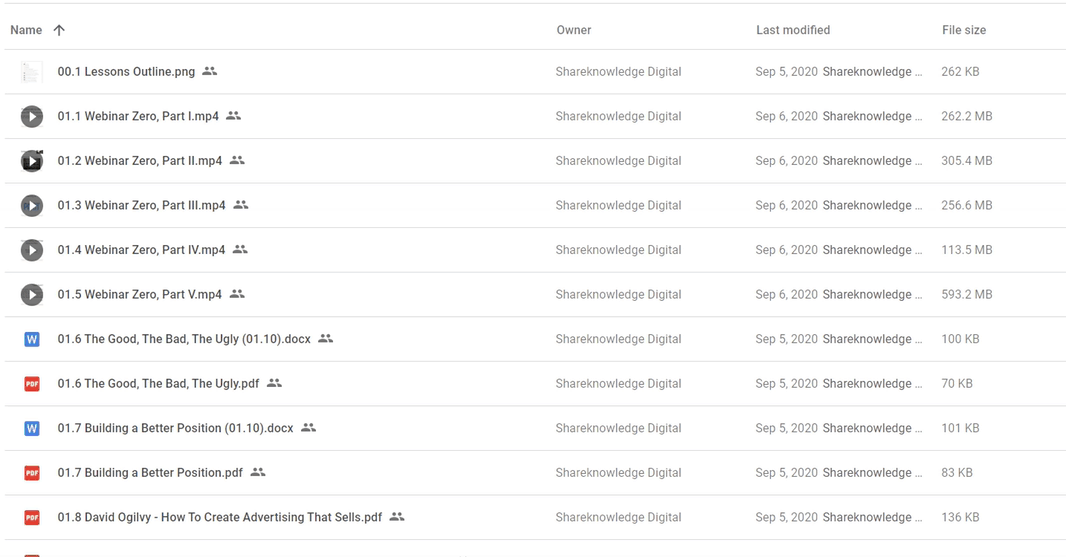Click the thumbnail of 00.1 Lessons Outline.png
Screen dimensions: 1066x557
(31, 72)
